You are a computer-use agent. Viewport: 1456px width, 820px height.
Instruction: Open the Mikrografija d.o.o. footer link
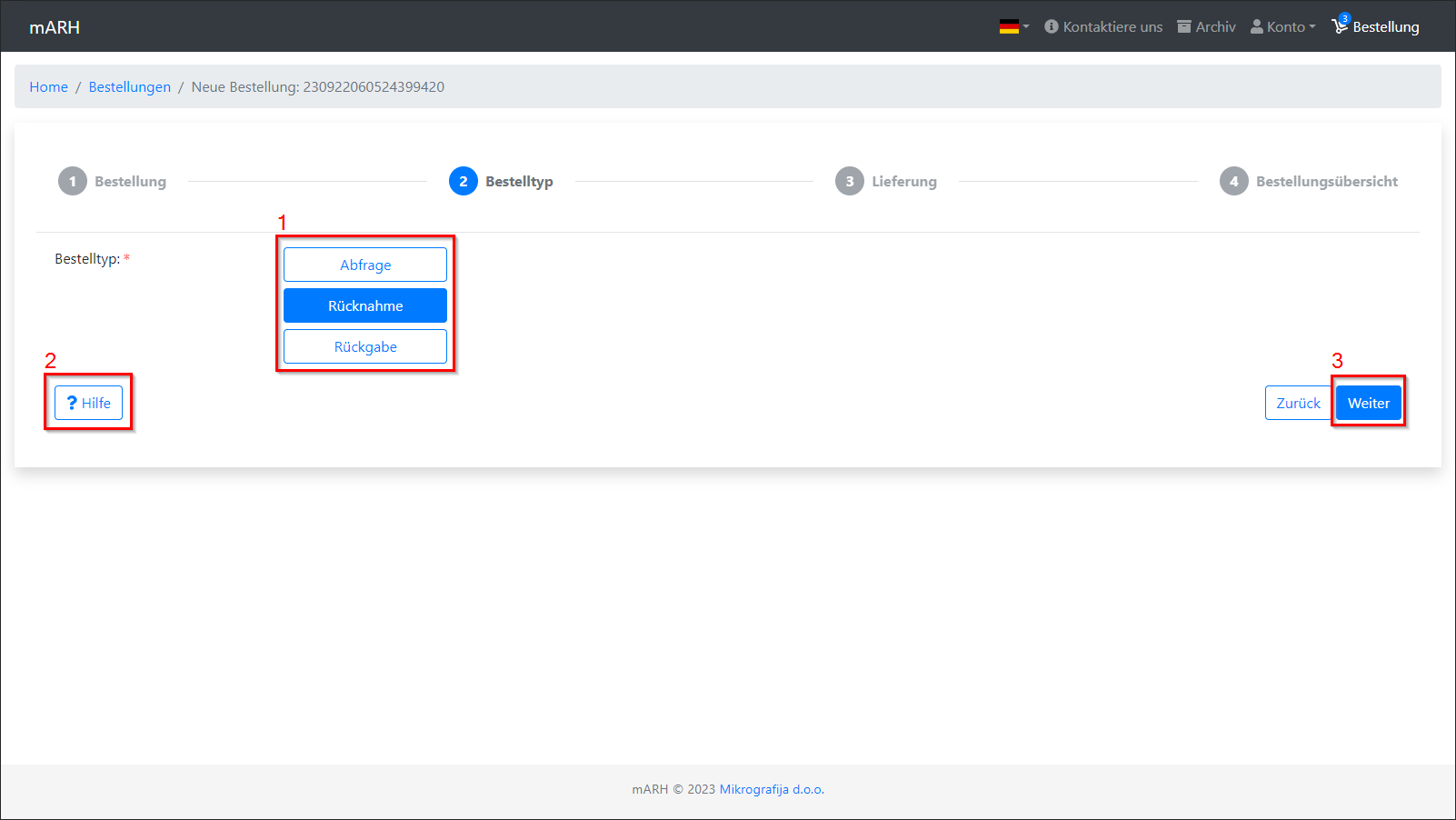point(772,789)
